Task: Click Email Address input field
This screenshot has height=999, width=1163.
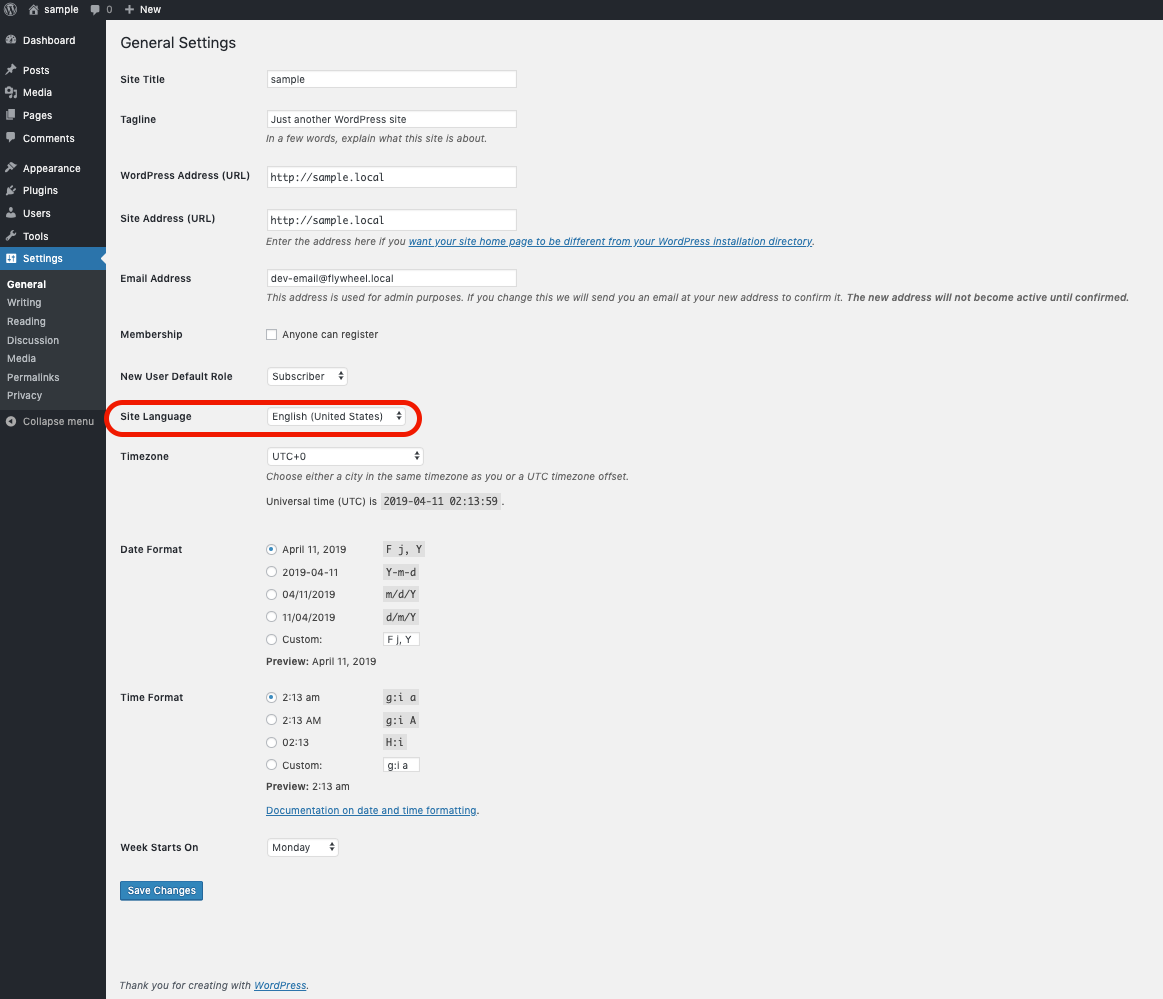Action: [x=392, y=278]
